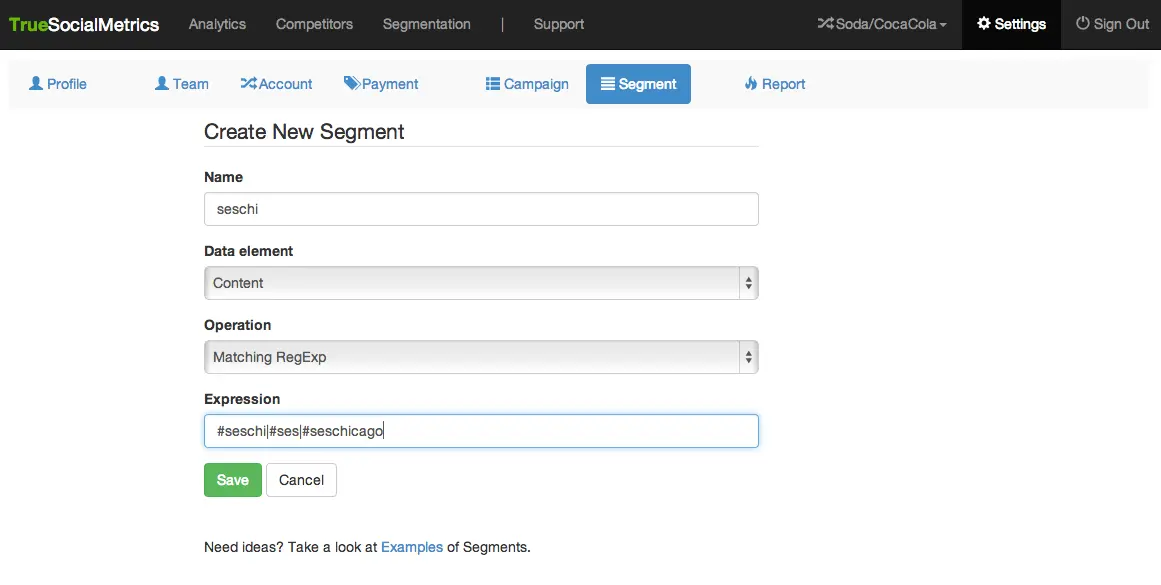Click the Name input field
The width and height of the screenshot is (1161, 585).
pos(481,209)
